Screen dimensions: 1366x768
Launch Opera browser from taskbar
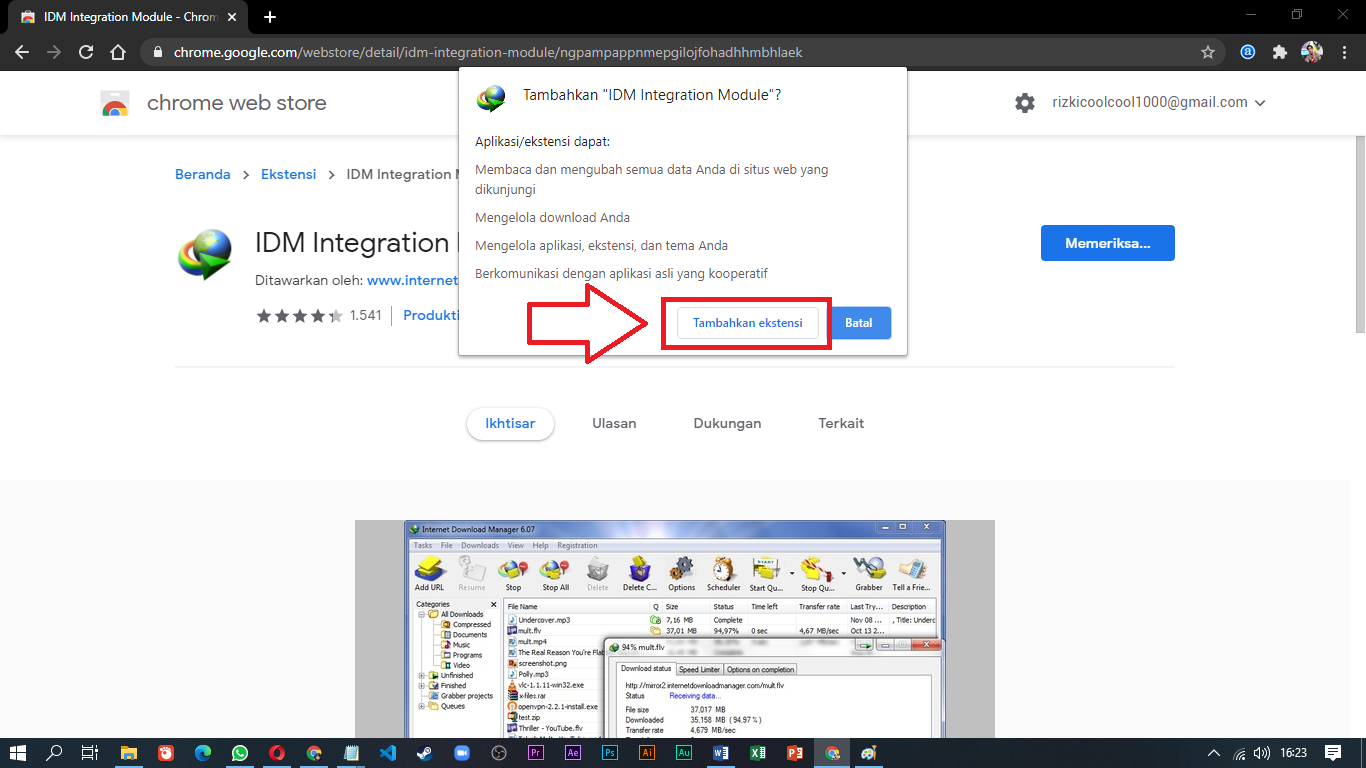click(x=277, y=753)
